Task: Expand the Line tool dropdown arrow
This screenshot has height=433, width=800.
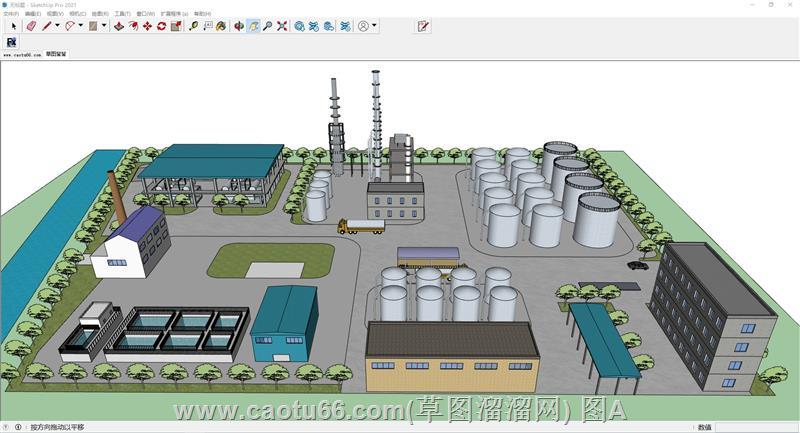Action: tap(57, 26)
